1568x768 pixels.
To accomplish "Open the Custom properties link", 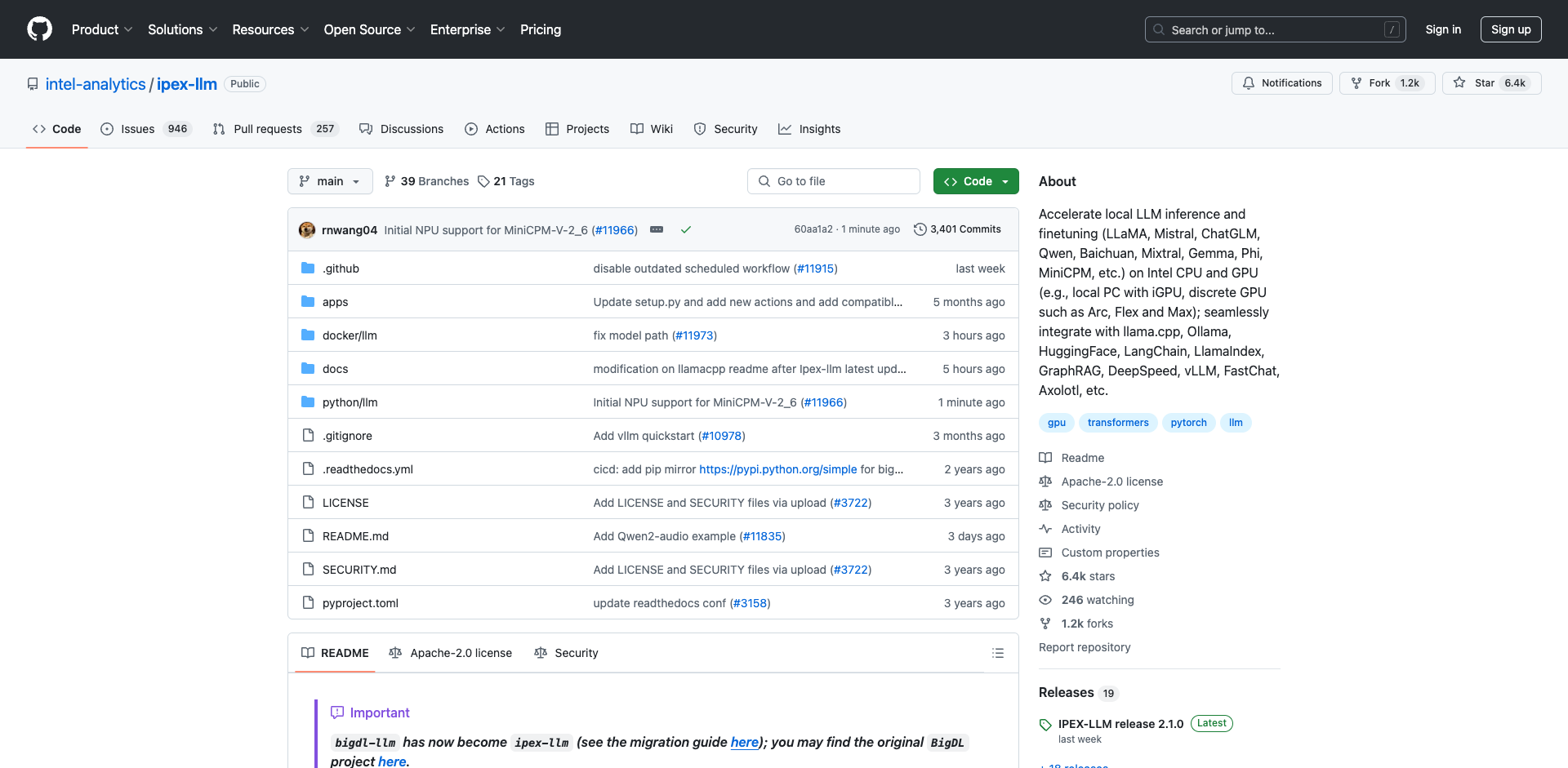I will click(1110, 553).
